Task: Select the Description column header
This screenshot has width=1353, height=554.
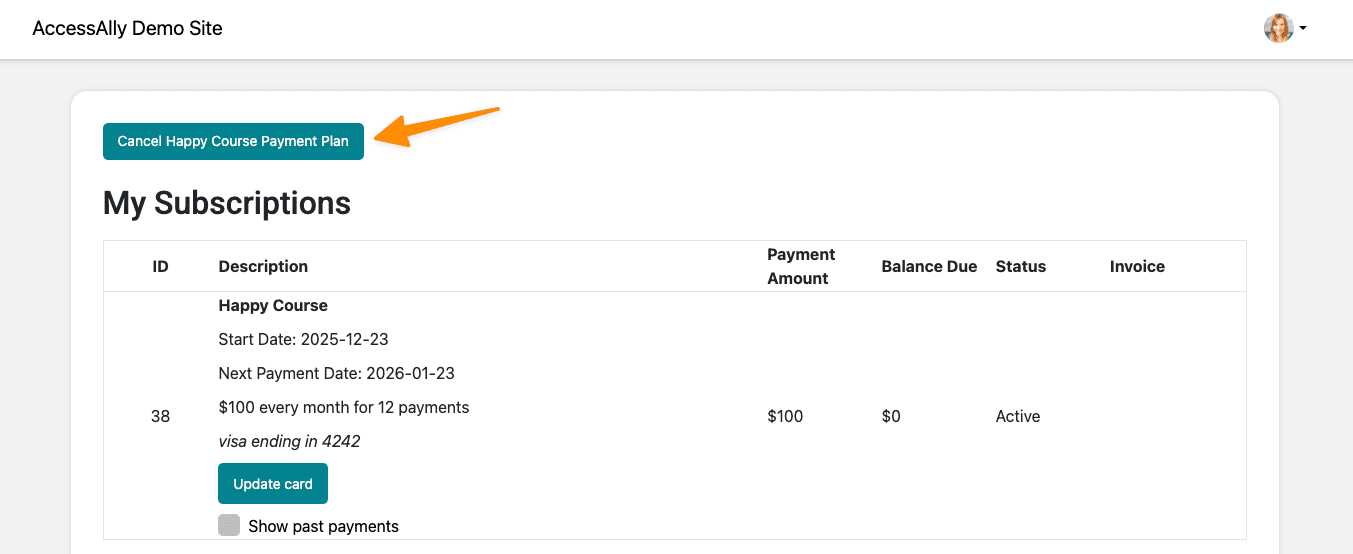Action: pyautogui.click(x=263, y=266)
